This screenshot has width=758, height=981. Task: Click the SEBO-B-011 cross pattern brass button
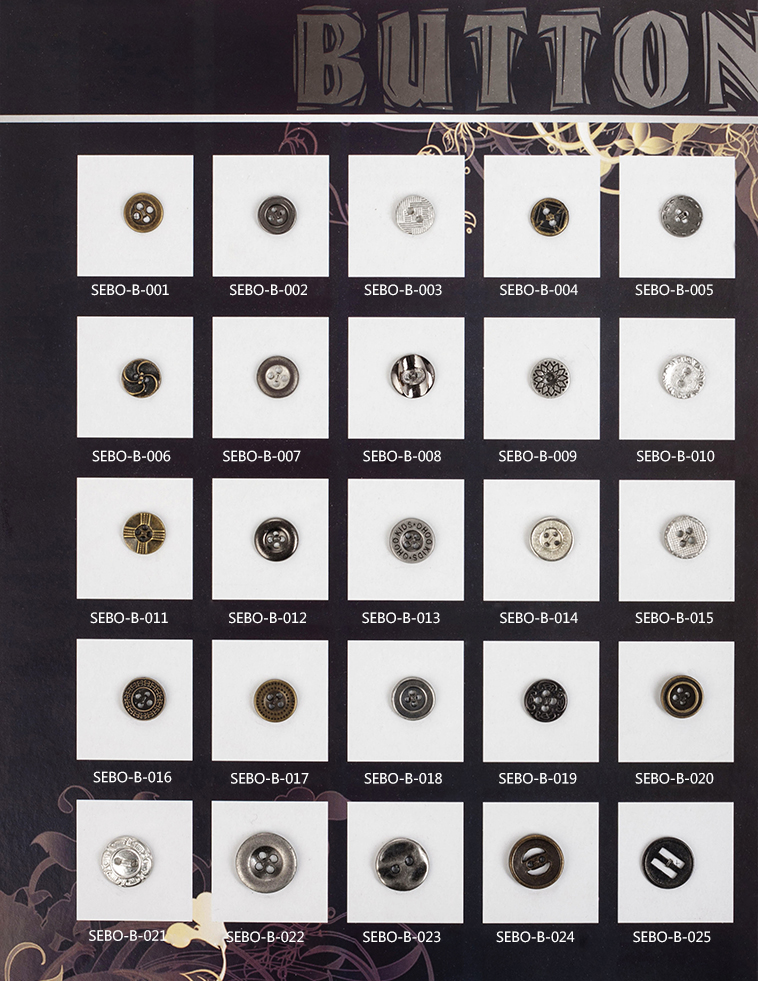pyautogui.click(x=144, y=532)
